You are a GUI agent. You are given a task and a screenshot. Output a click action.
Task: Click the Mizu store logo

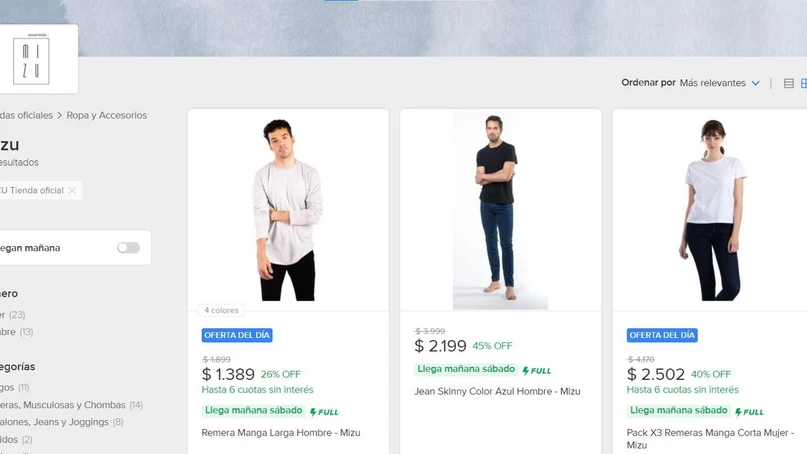31,61
